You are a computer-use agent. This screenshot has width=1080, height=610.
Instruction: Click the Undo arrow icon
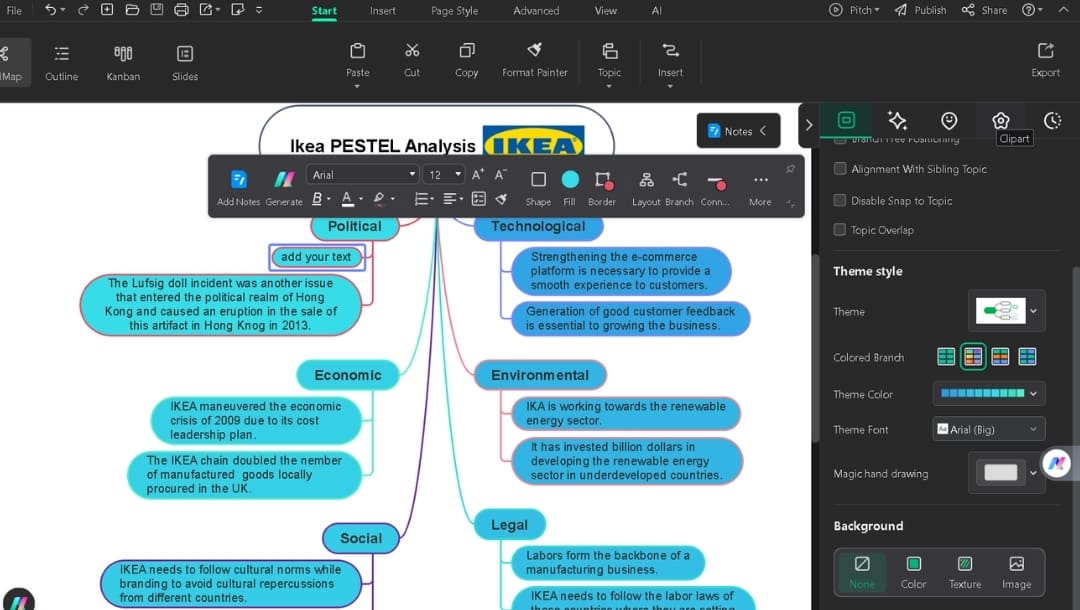click(x=50, y=10)
